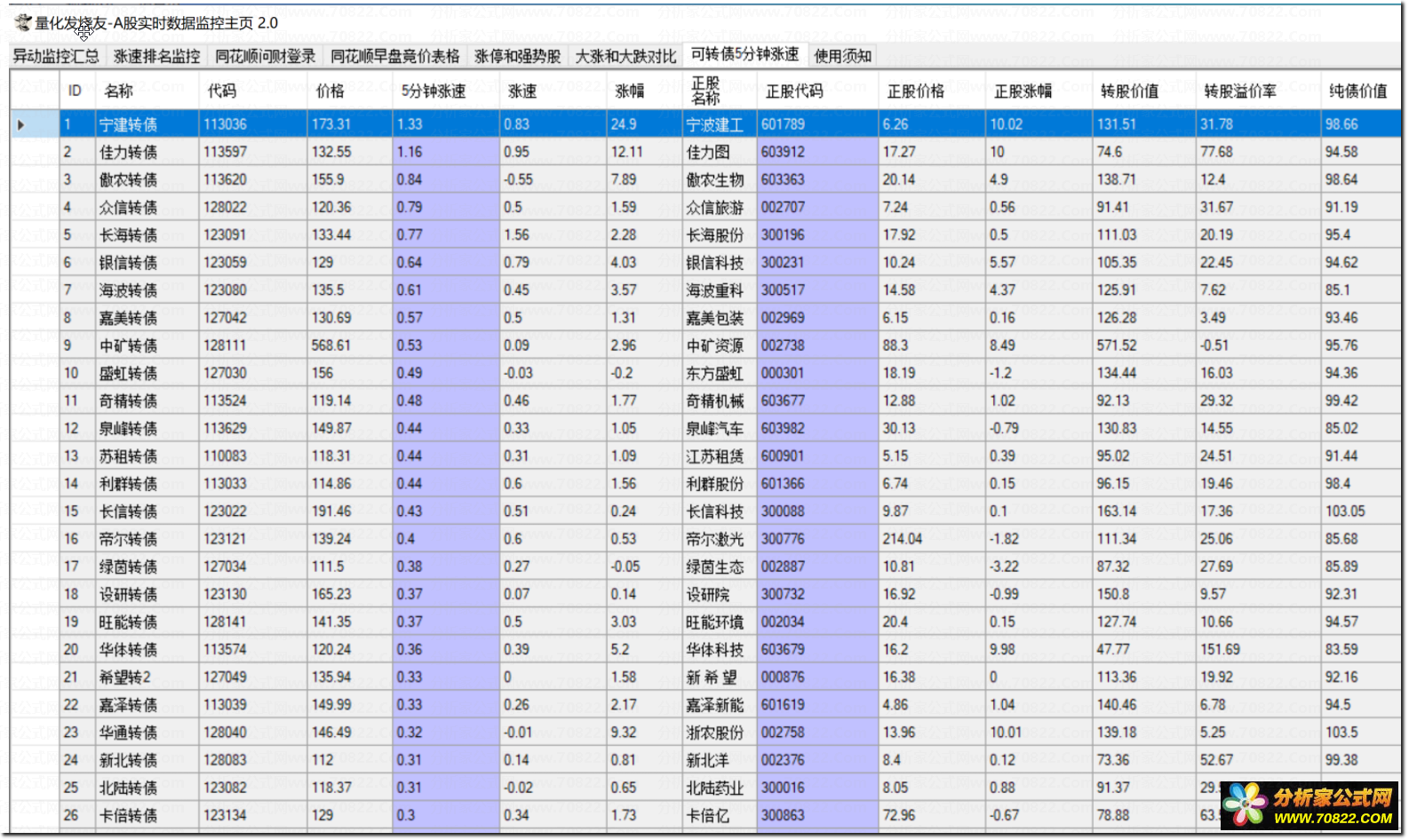
Task: Select the 新北转债 name cell
Action: (x=147, y=760)
